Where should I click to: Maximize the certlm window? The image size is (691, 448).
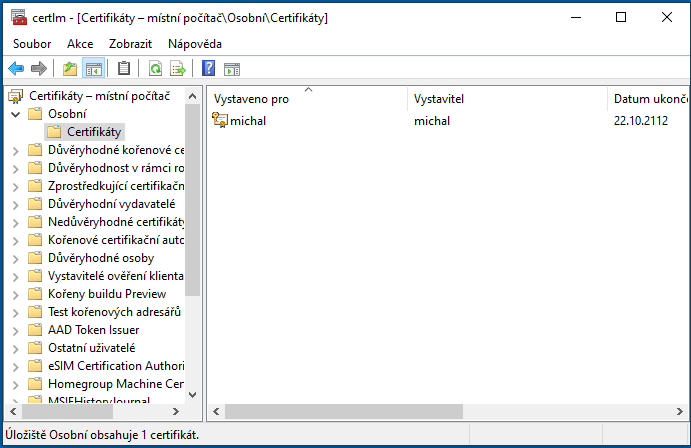[x=620, y=17]
